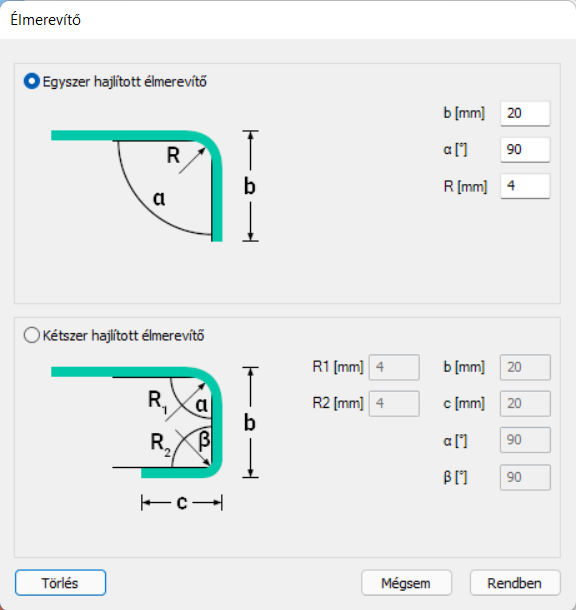Viewport: 576px width, 610px height.
Task: Click the disabled c [mm] field
Action: click(525, 403)
